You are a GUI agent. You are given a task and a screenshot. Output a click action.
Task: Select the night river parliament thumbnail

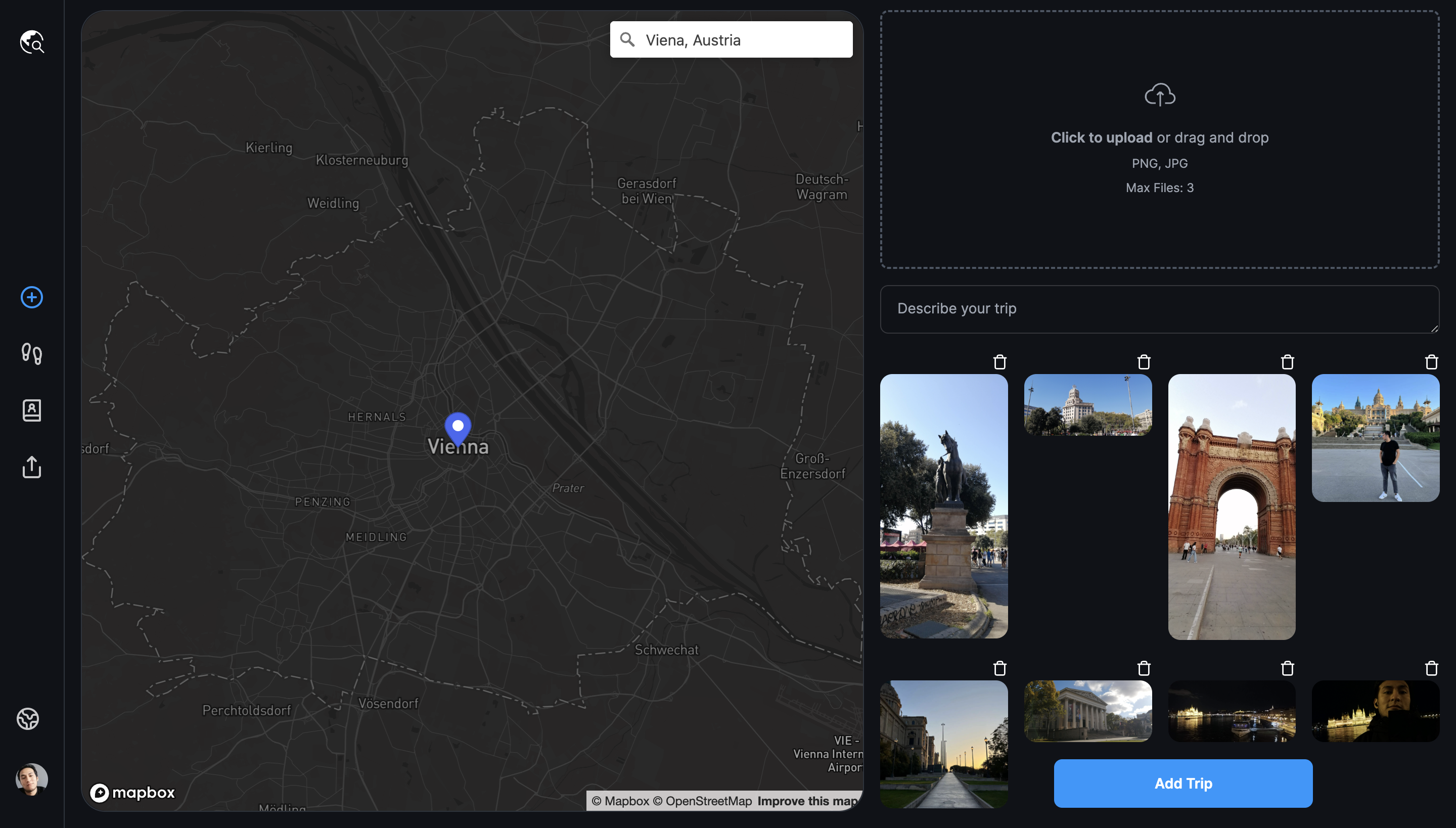(x=1232, y=711)
